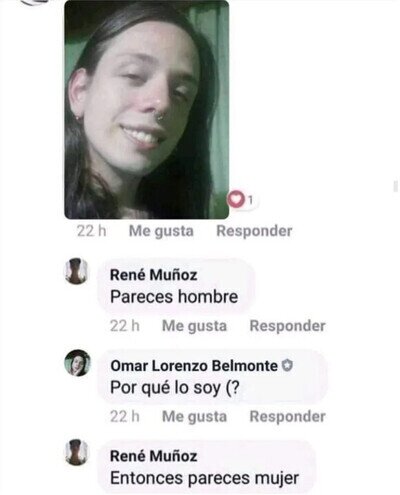Open the photo attached in the comment

click(x=147, y=109)
